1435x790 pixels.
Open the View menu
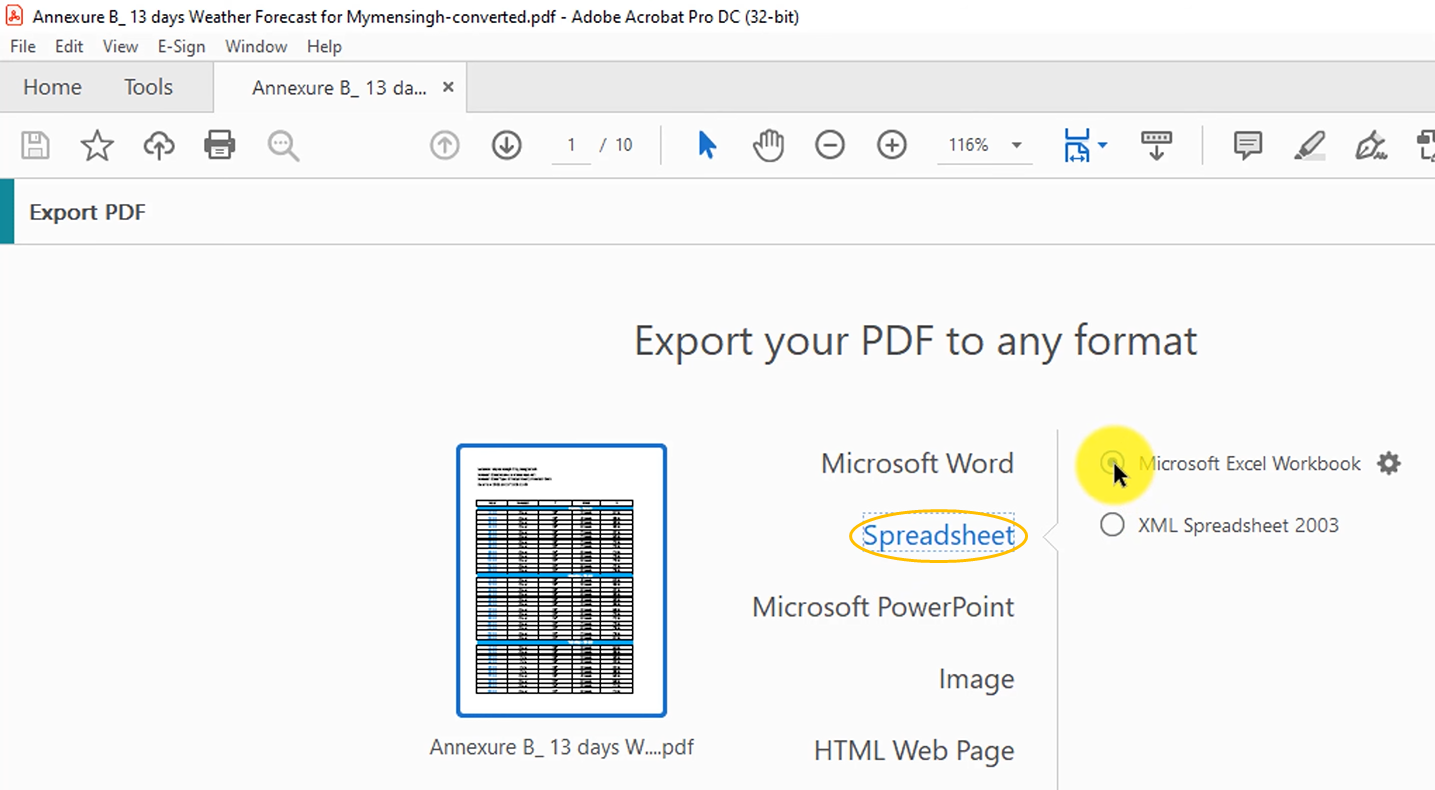(x=120, y=46)
